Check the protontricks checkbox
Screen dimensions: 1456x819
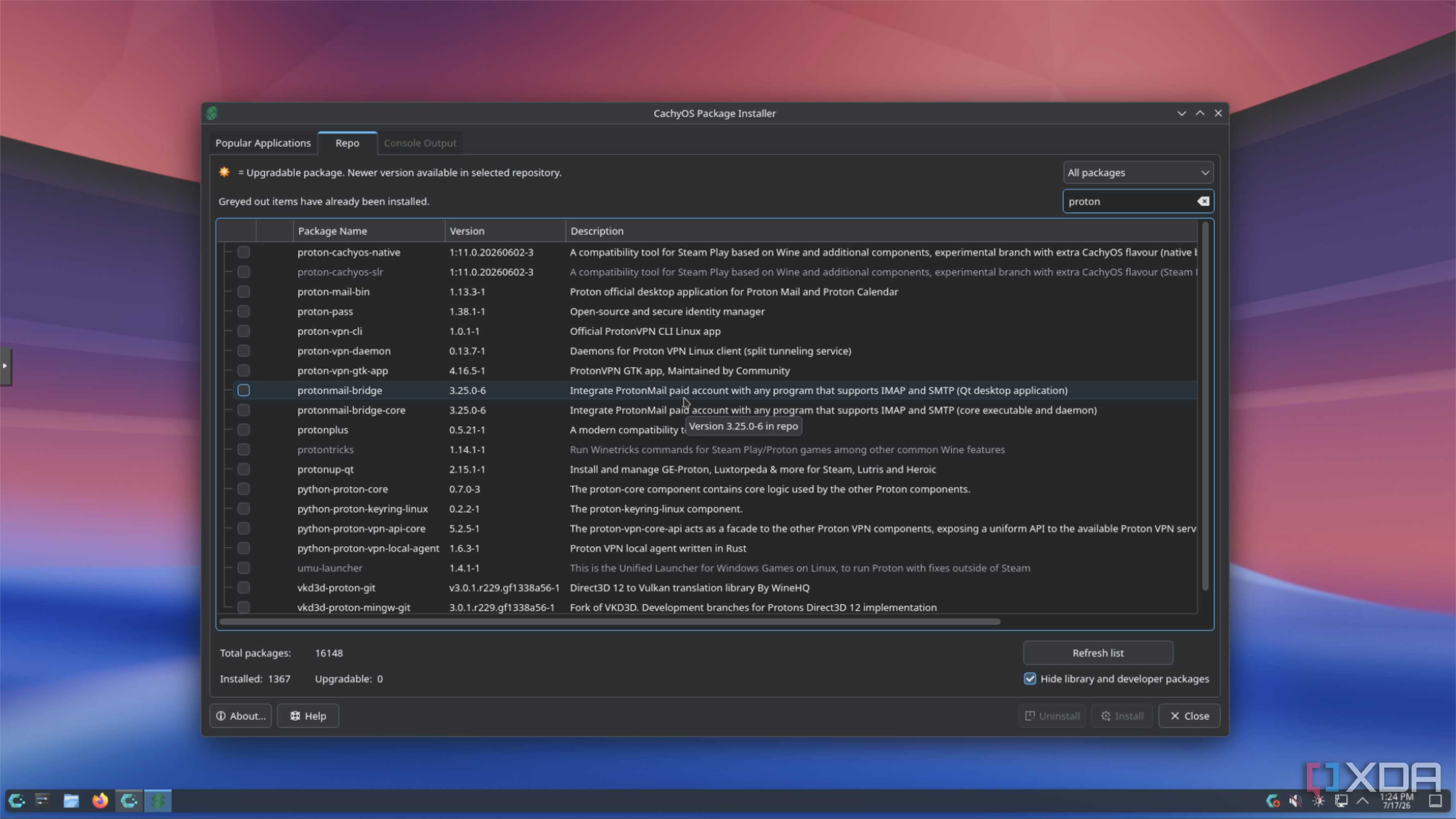pos(244,450)
